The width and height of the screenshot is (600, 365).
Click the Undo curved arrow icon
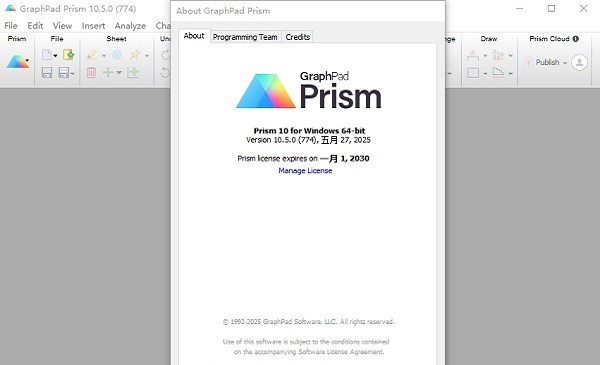tap(165, 72)
